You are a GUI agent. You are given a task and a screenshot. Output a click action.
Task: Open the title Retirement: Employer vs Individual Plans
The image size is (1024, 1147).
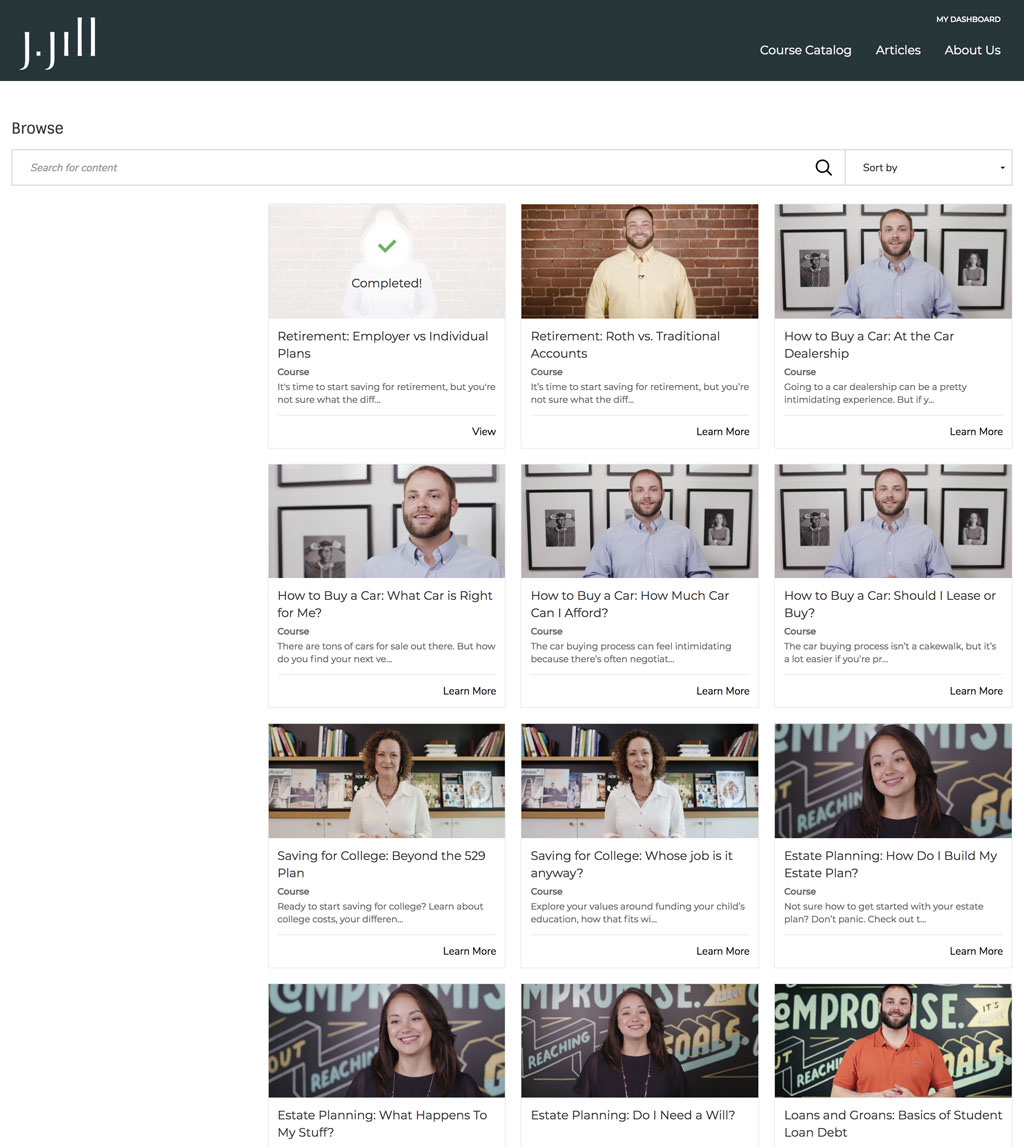click(x=383, y=345)
